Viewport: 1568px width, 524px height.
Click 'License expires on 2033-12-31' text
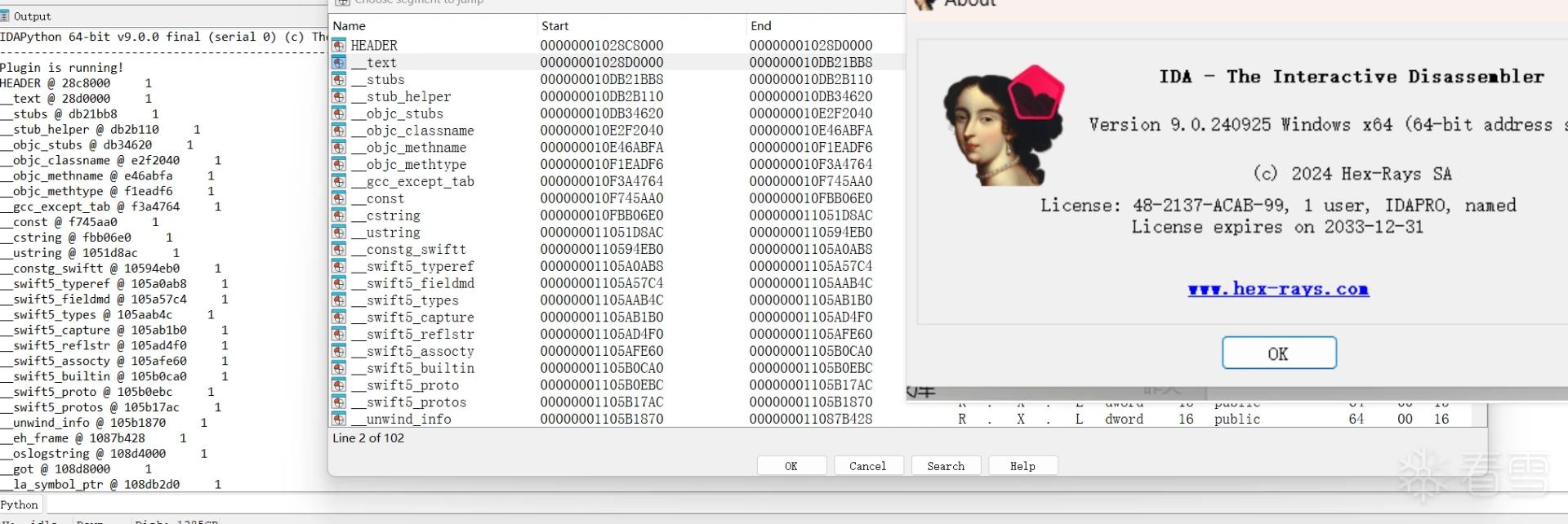(1277, 227)
